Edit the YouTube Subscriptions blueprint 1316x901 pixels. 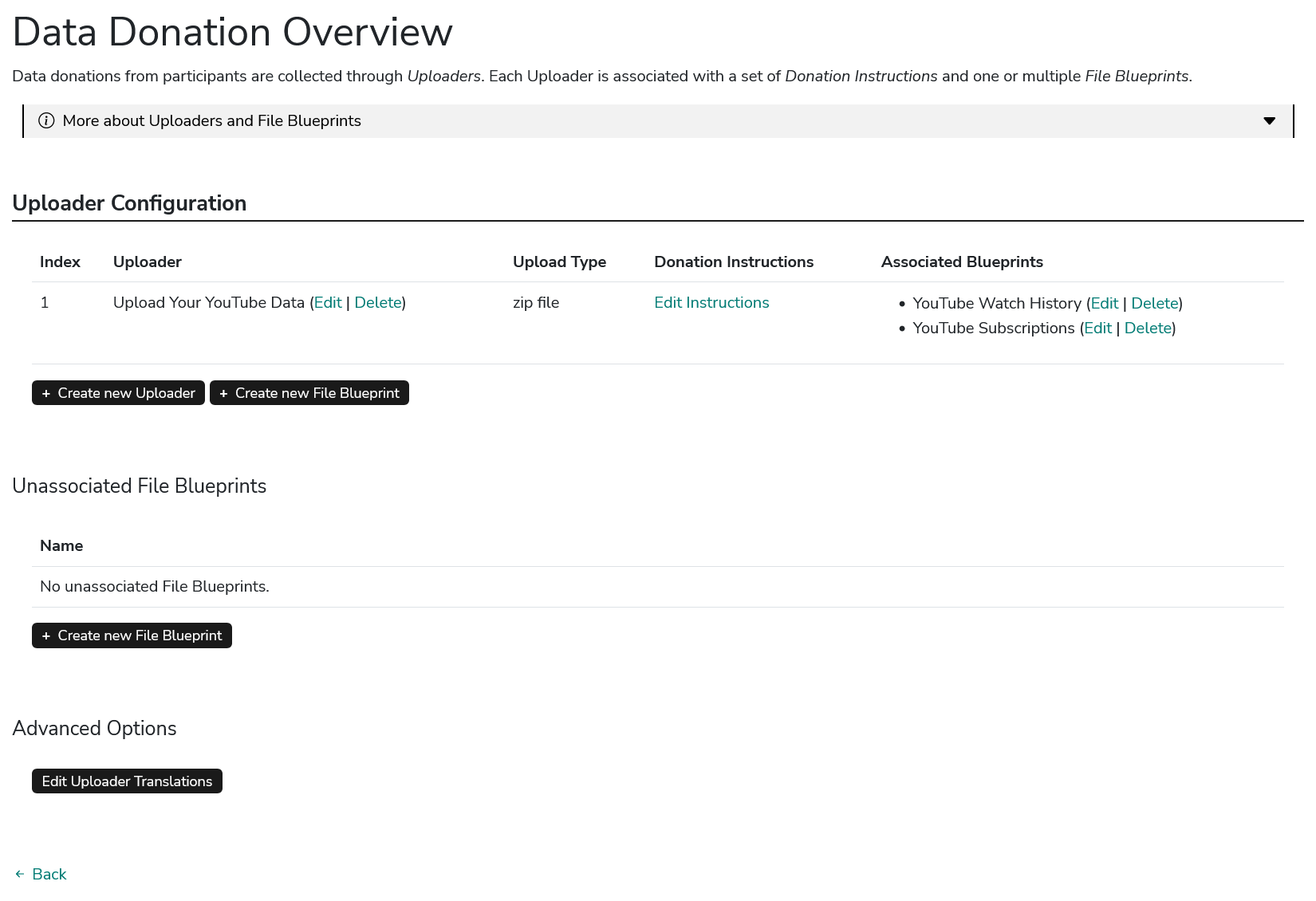1097,328
